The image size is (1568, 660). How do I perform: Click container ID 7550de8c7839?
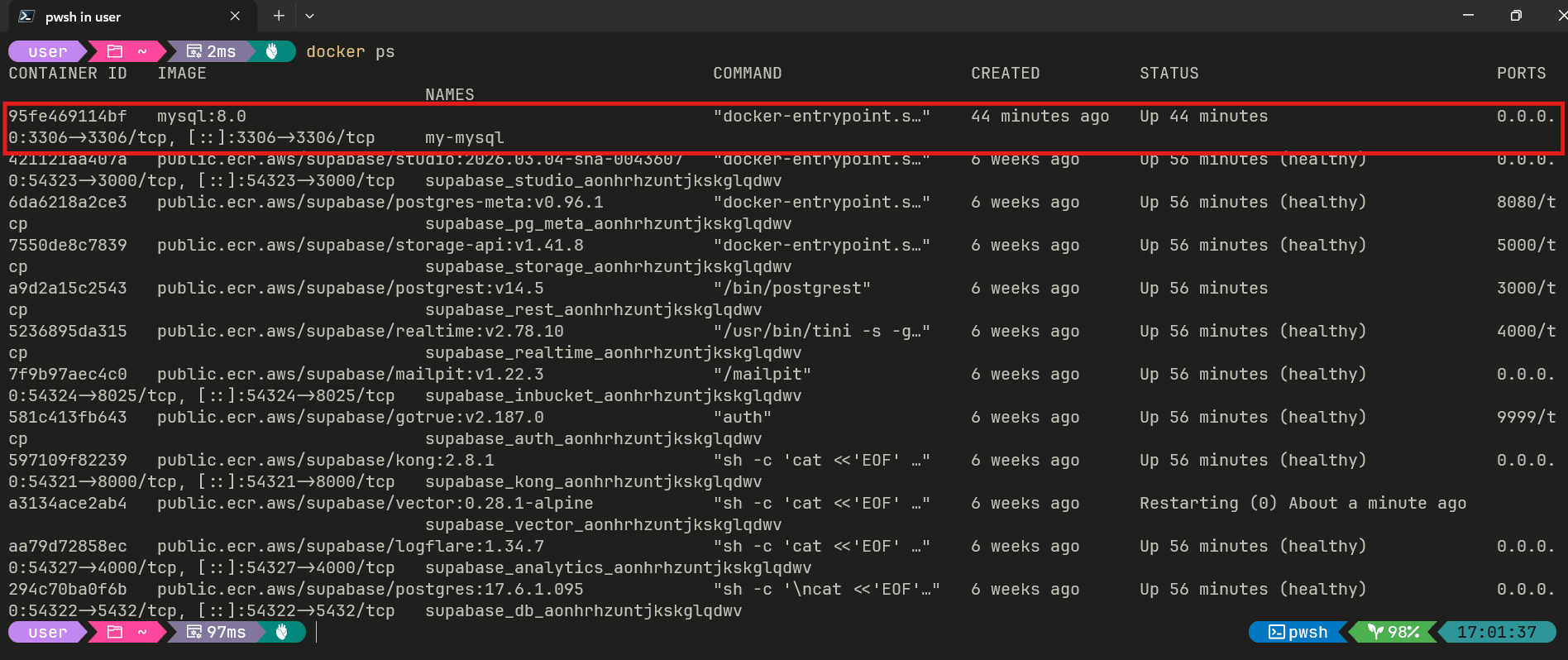pyautogui.click(x=68, y=245)
